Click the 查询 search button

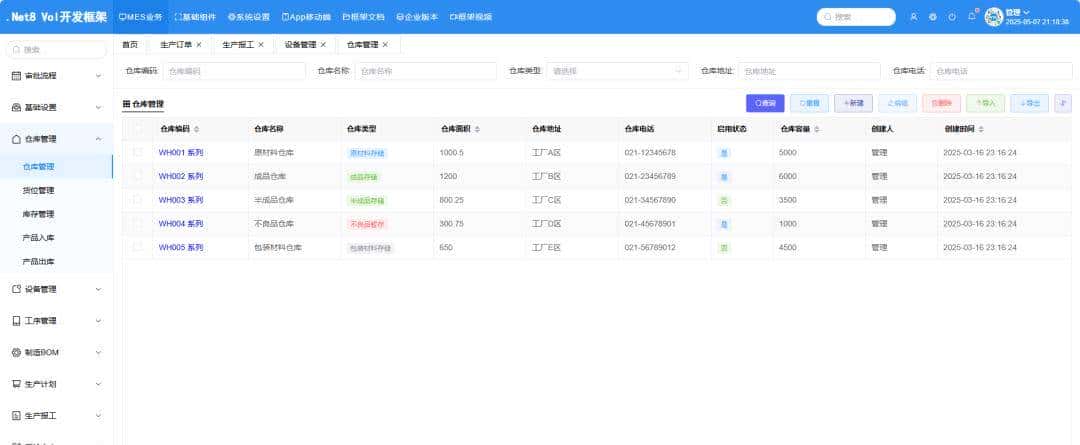tap(765, 103)
